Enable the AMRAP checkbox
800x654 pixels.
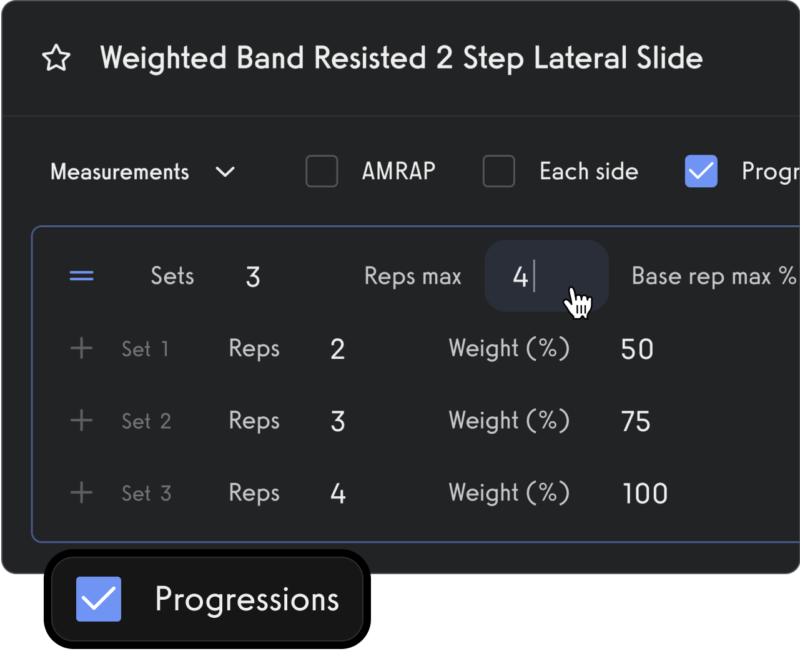pyautogui.click(x=321, y=171)
